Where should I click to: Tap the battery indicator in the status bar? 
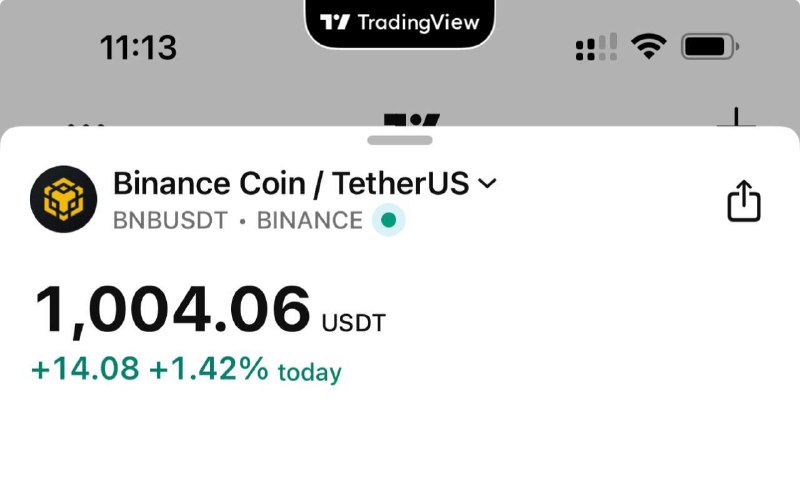pyautogui.click(x=710, y=47)
